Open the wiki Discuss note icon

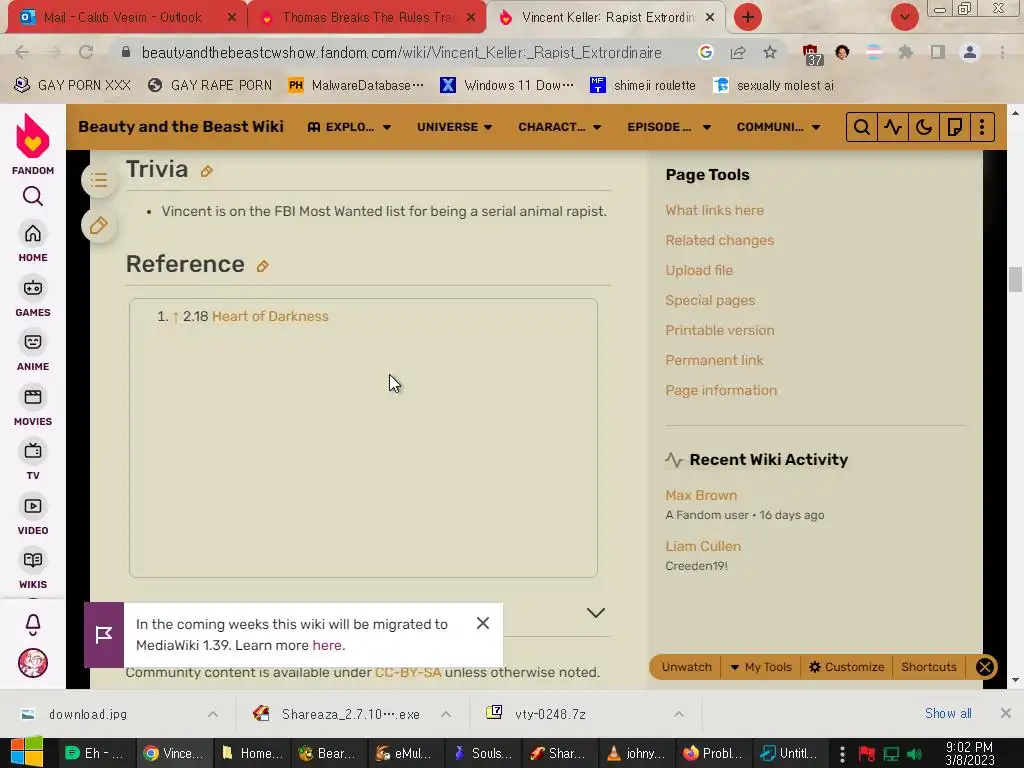tap(954, 127)
